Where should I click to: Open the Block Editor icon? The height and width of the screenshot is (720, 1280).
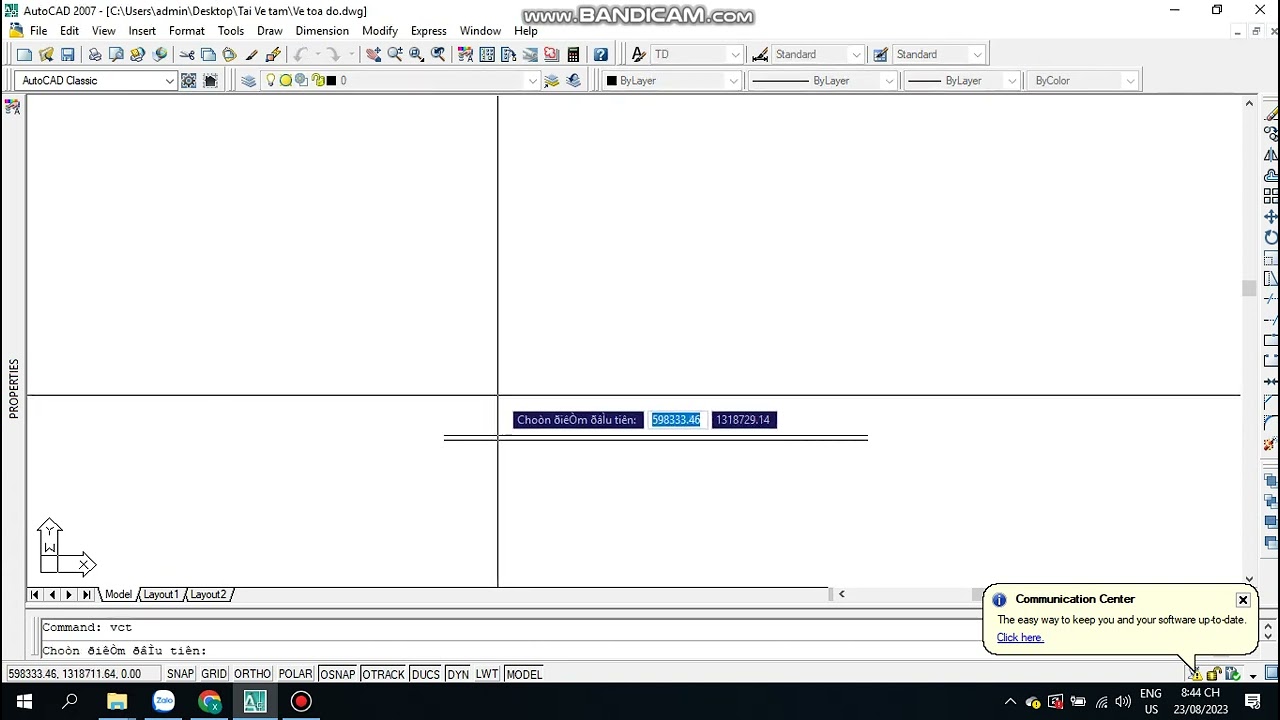point(273,54)
